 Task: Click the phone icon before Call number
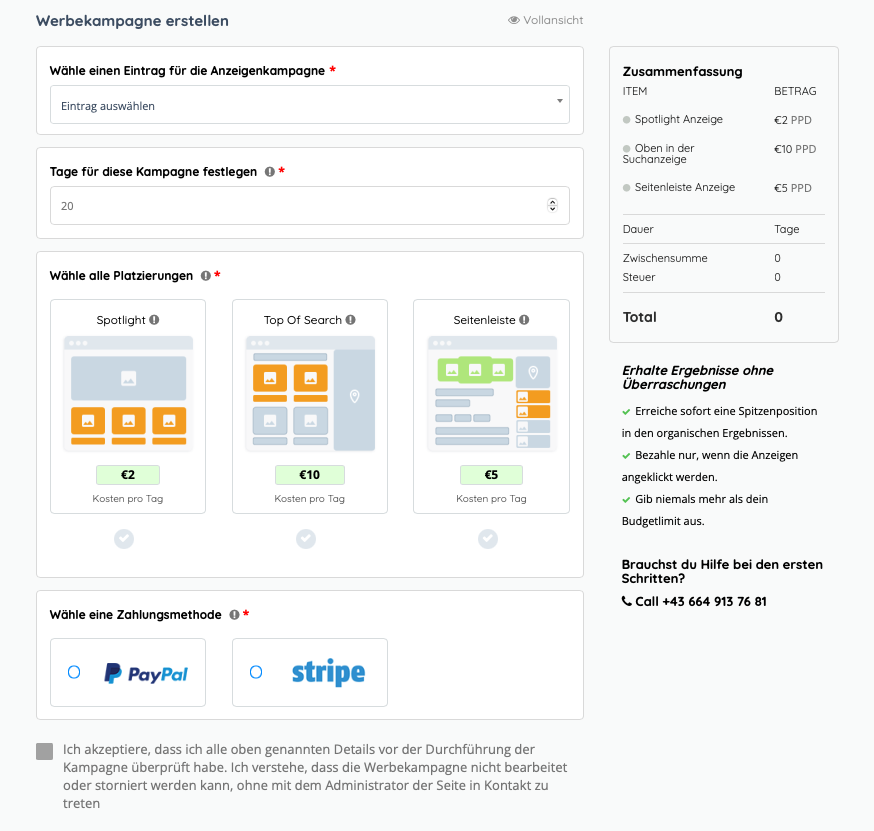pos(627,602)
